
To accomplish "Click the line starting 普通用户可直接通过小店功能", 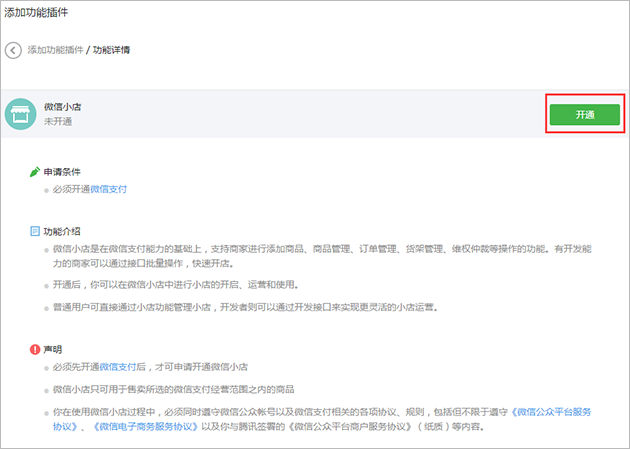I will click(245, 308).
